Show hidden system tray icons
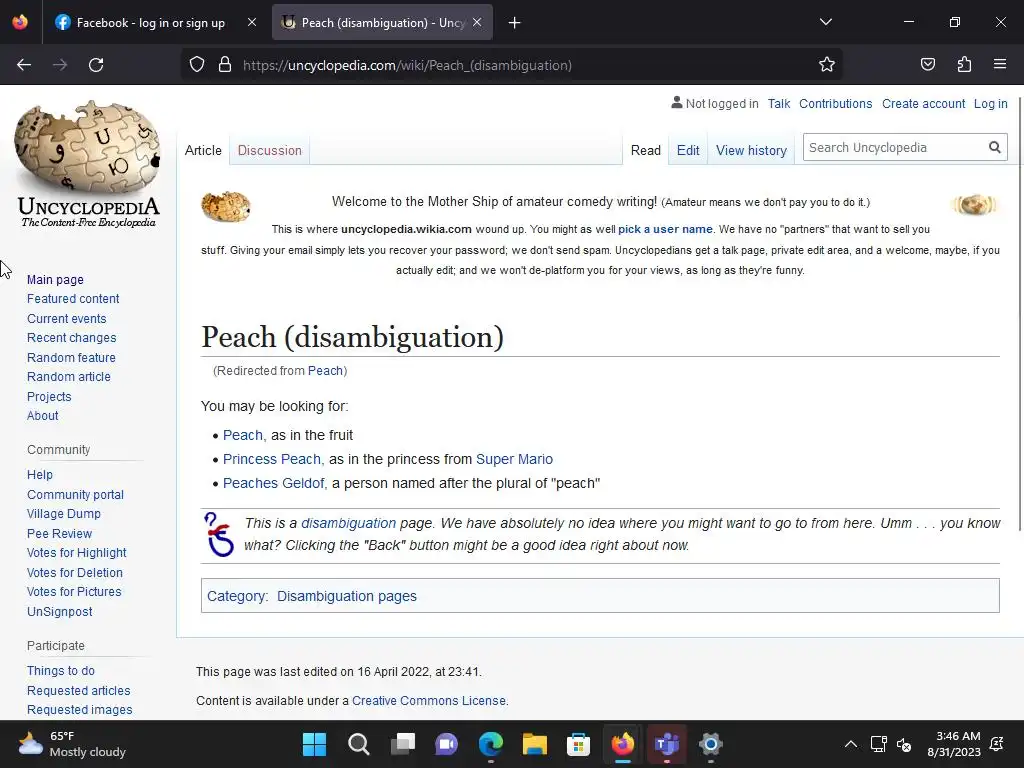 tap(850, 744)
